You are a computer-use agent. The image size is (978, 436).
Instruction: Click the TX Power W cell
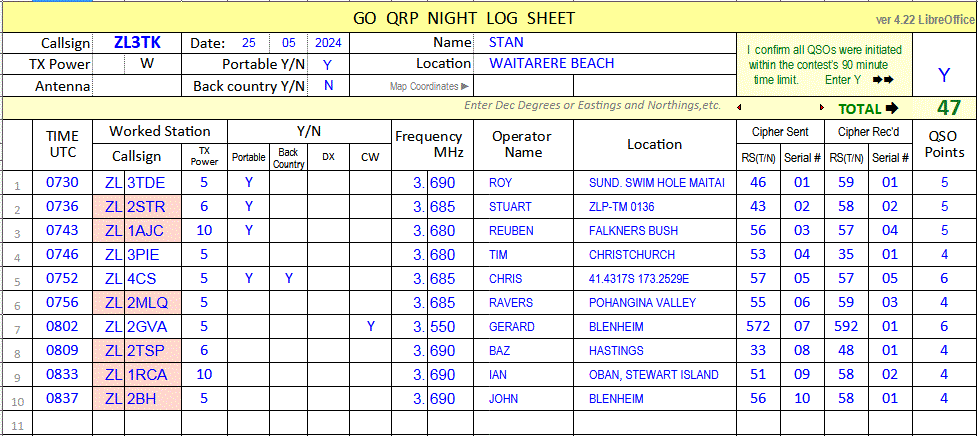[x=153, y=64]
